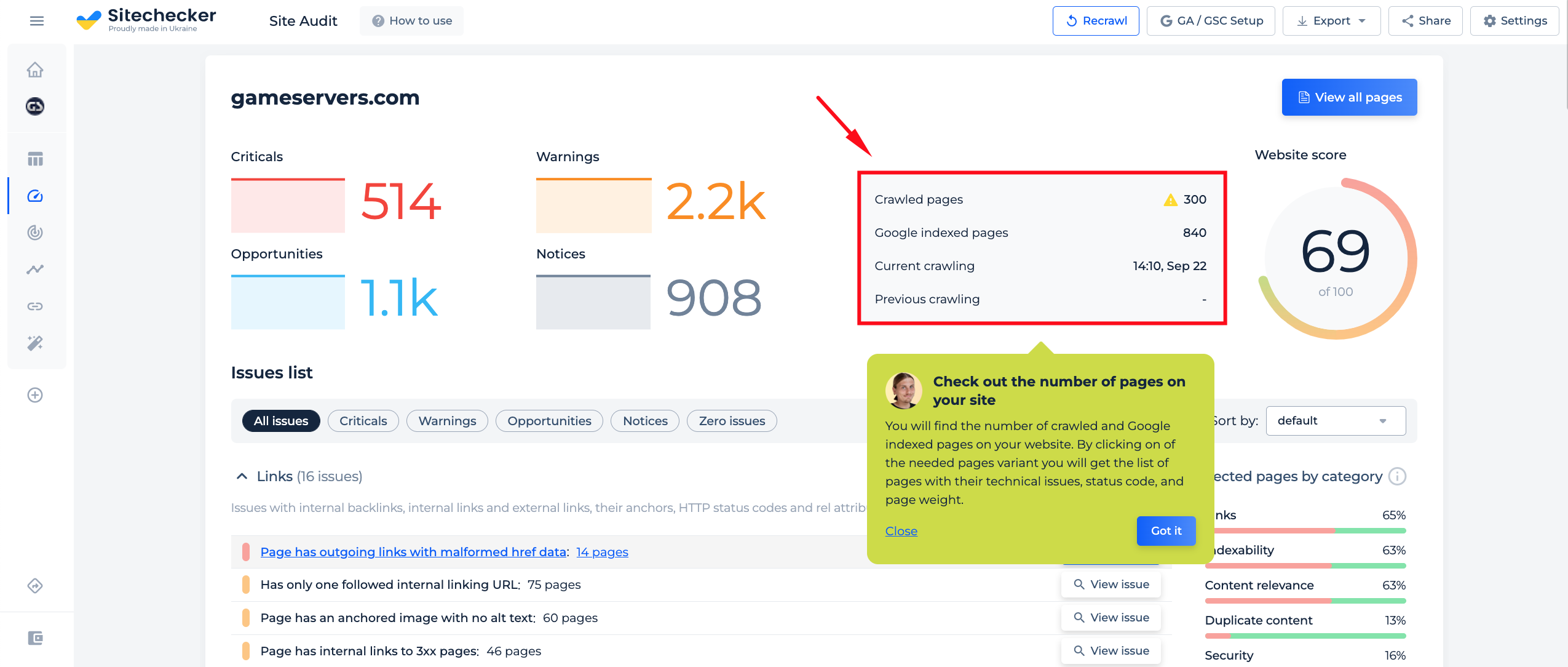
Task: Select the Opportunities filter tab
Action: (549, 421)
